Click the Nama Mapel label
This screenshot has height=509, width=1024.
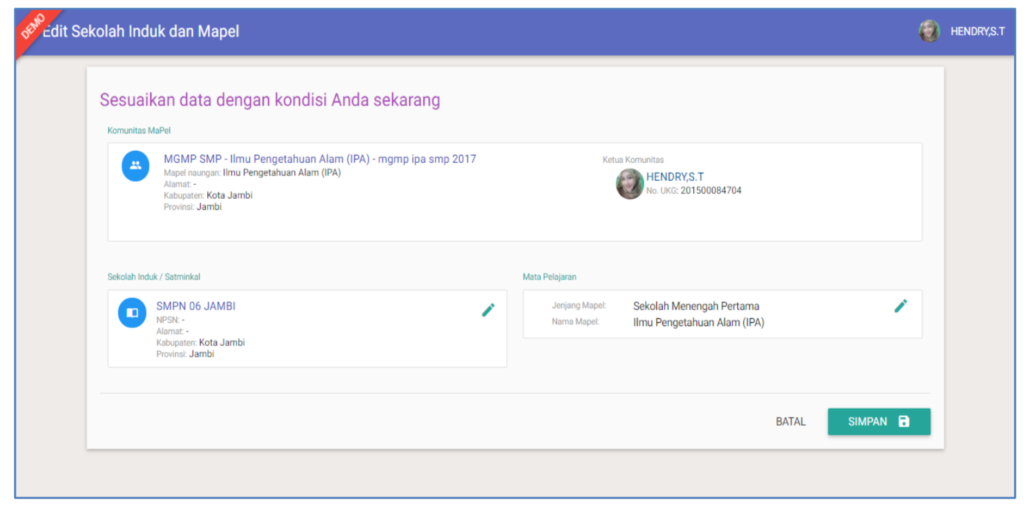point(575,322)
